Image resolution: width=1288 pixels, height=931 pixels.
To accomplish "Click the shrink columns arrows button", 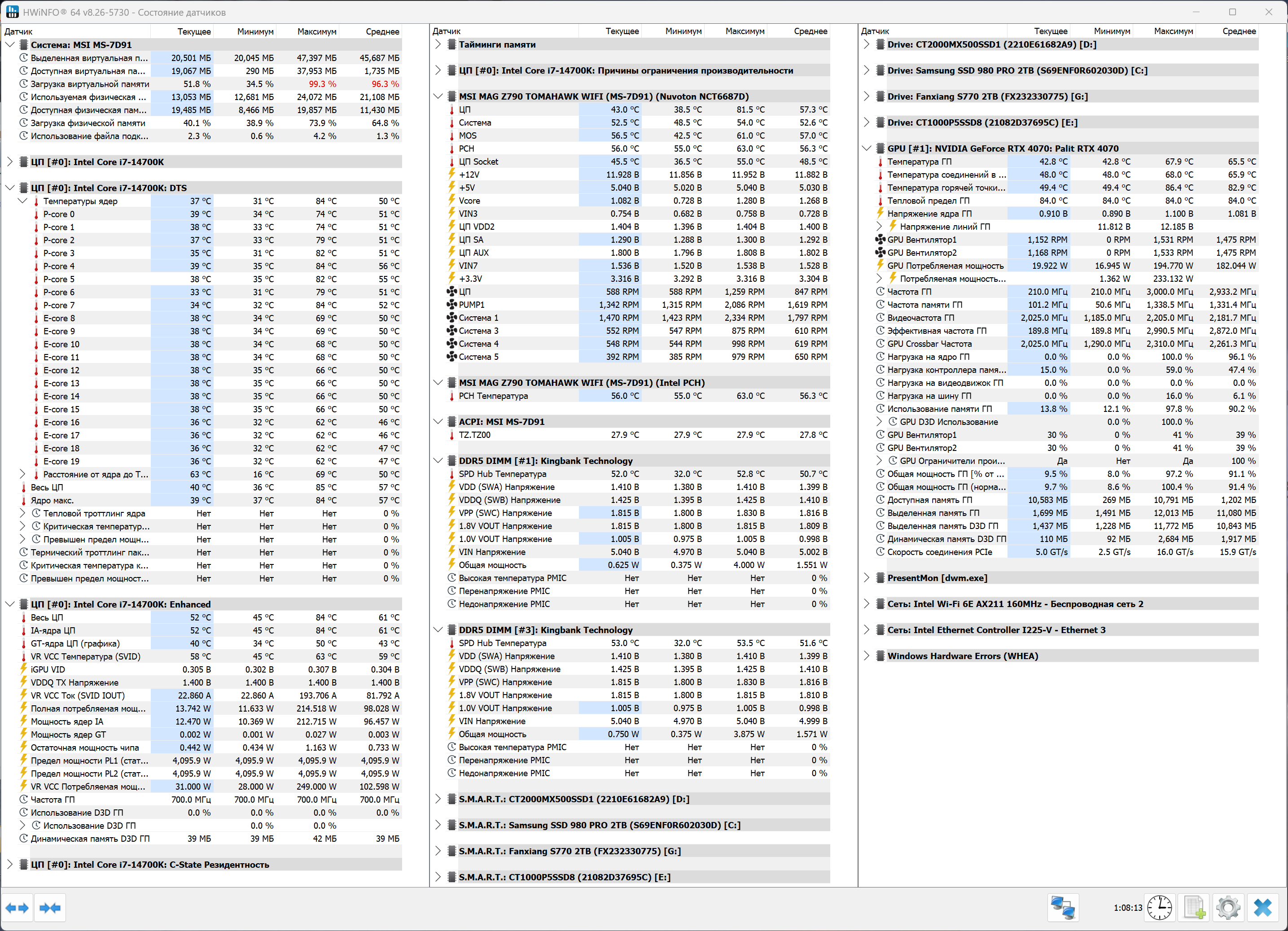I will 50,908.
